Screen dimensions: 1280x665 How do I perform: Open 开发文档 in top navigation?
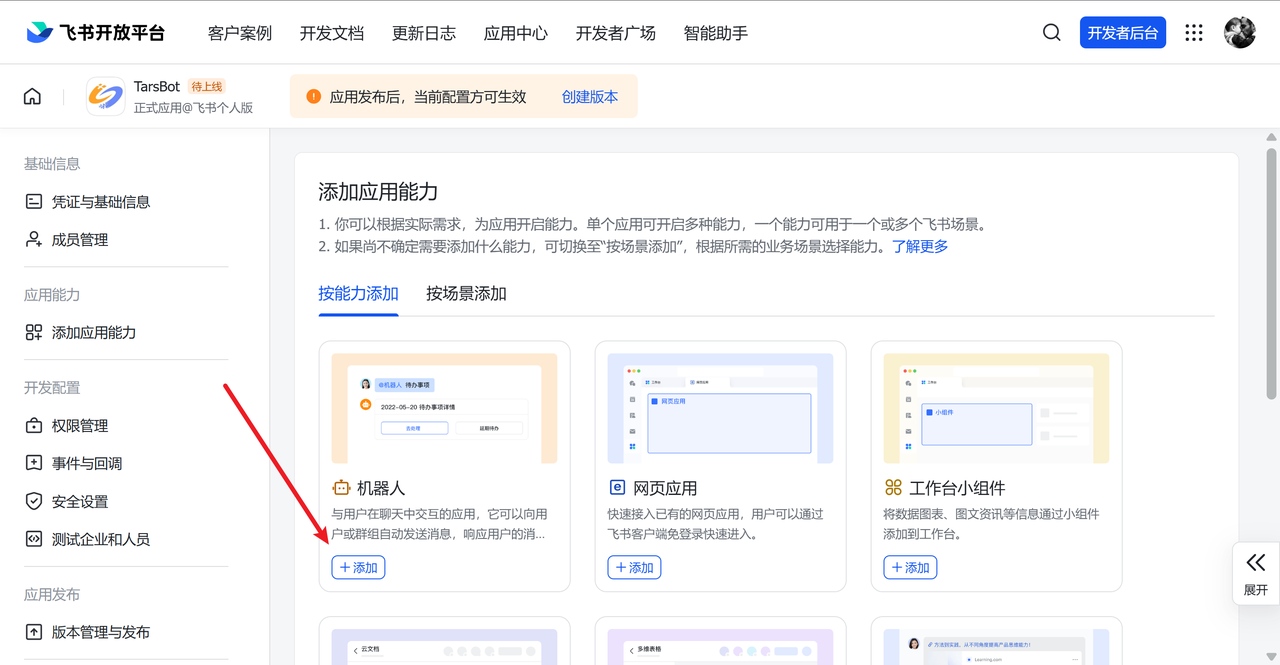(332, 33)
